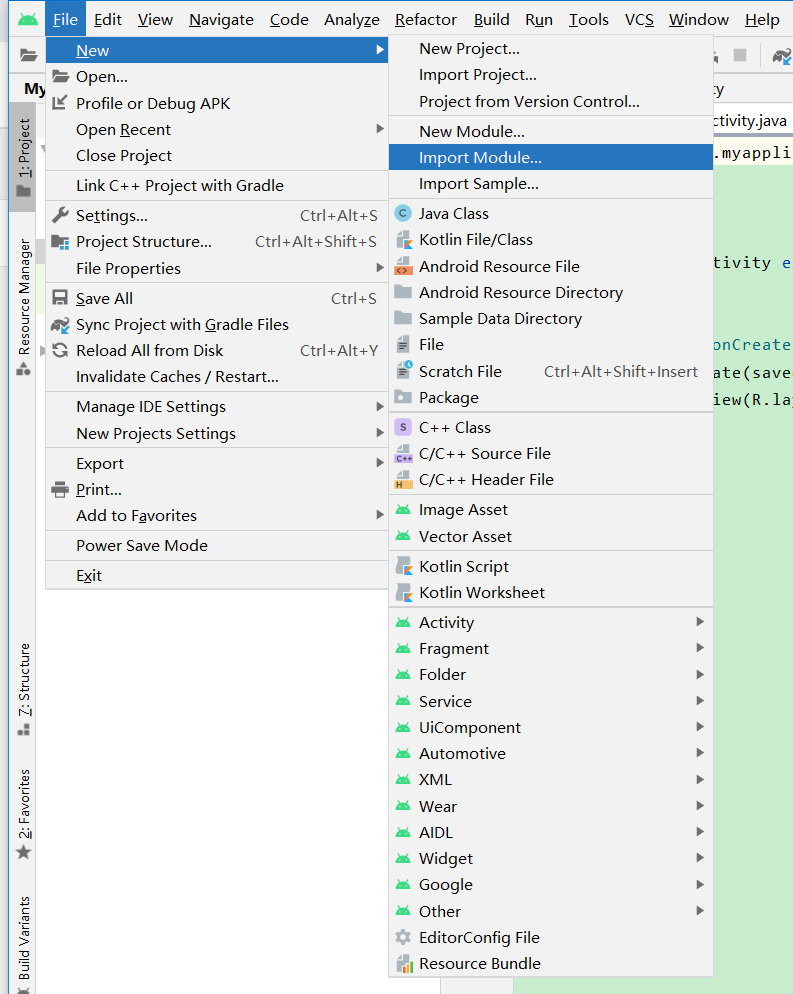Click the Android Studio logo icon
This screenshot has height=994, width=793.
click(27, 20)
